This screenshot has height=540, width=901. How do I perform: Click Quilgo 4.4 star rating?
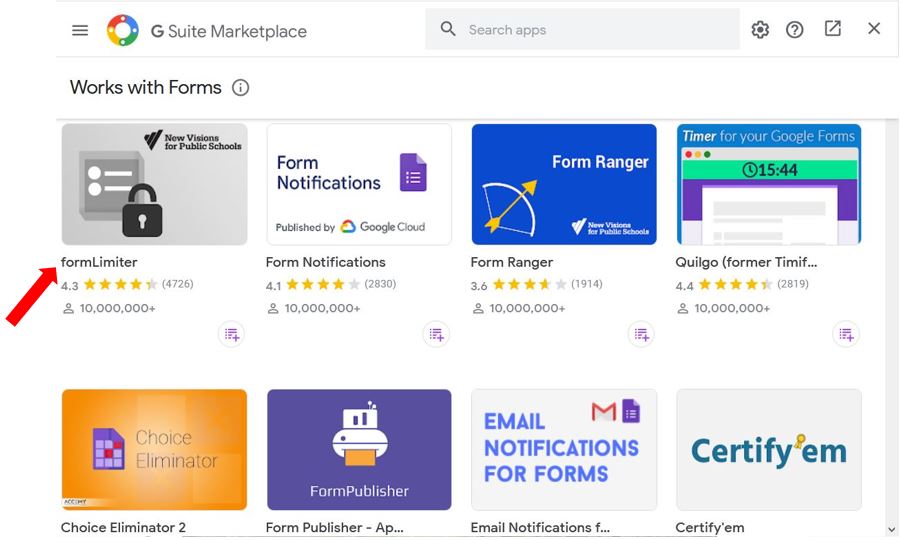point(736,284)
